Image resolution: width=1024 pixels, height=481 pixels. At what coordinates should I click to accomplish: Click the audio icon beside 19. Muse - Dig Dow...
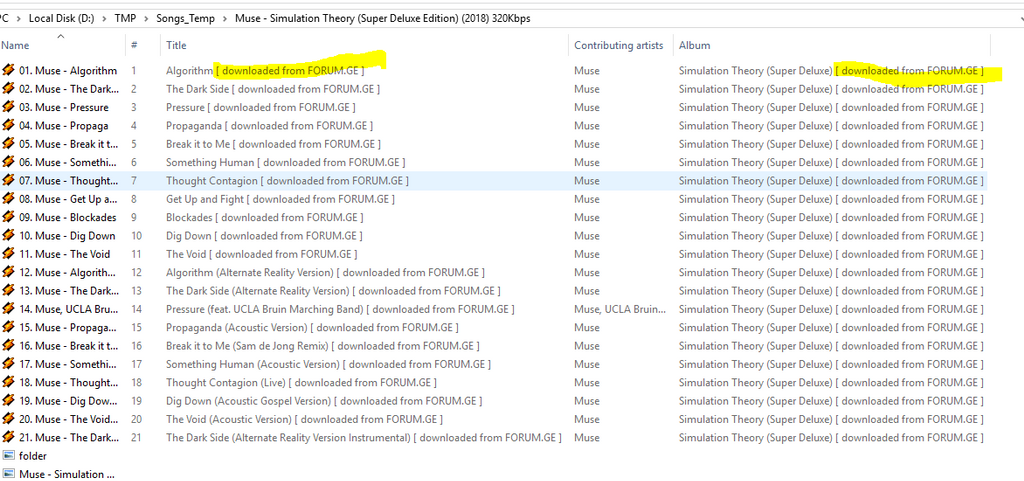click(8, 401)
